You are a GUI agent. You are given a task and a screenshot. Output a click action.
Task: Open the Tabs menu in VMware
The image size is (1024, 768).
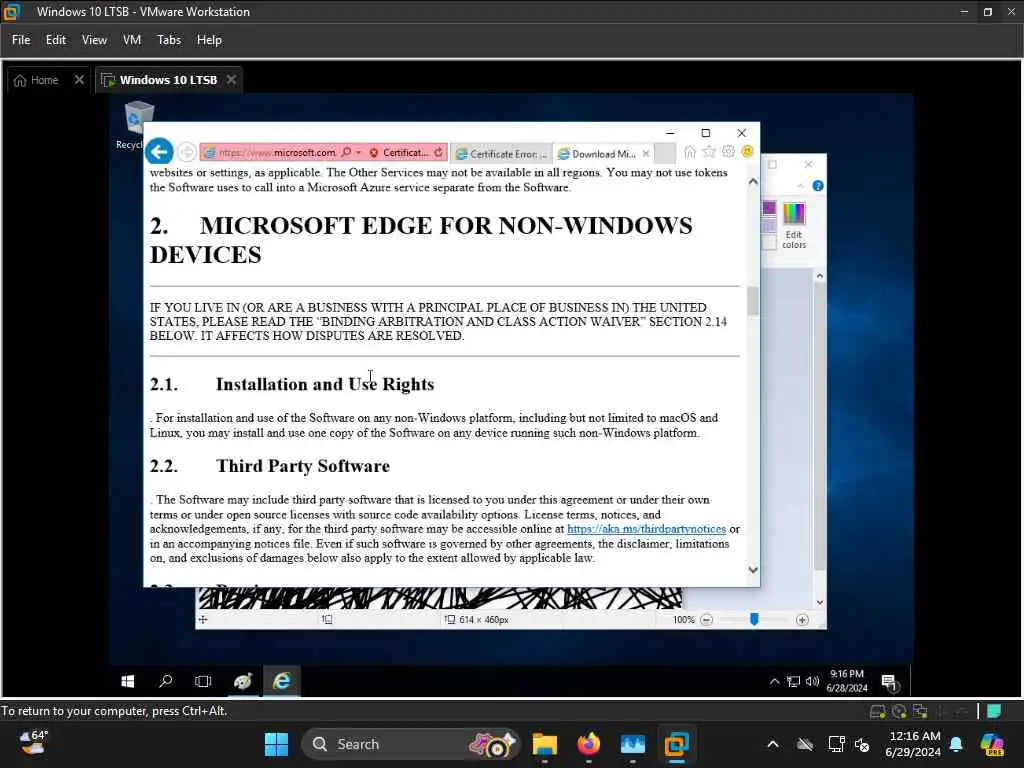coord(168,40)
